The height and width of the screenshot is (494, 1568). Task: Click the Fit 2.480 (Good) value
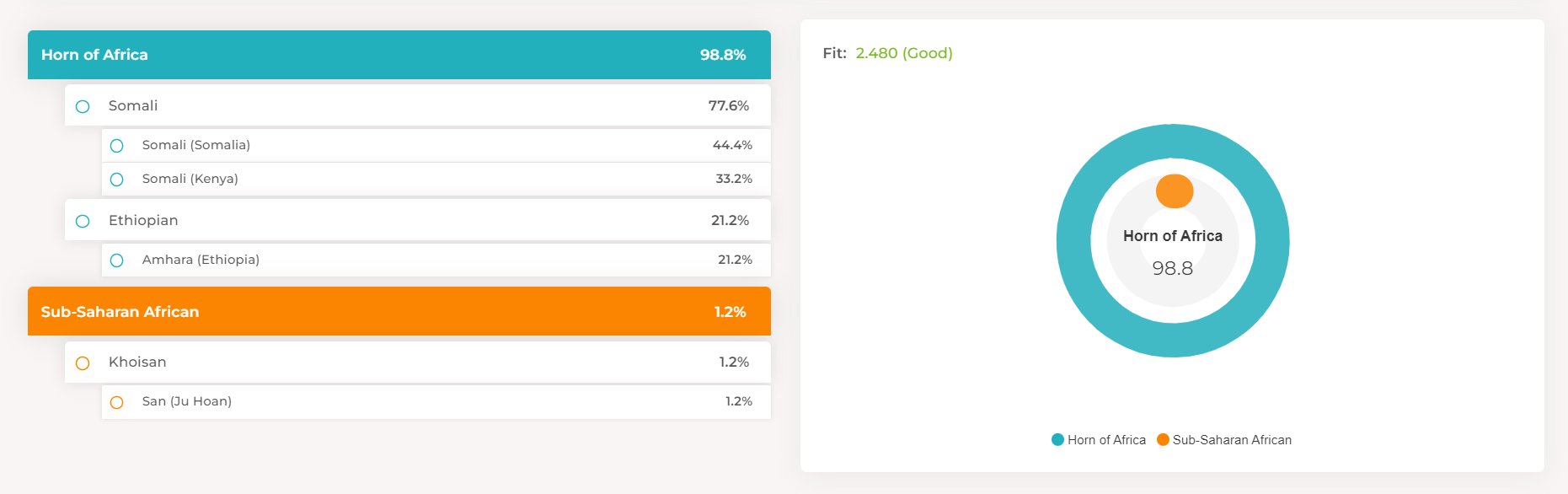[903, 53]
